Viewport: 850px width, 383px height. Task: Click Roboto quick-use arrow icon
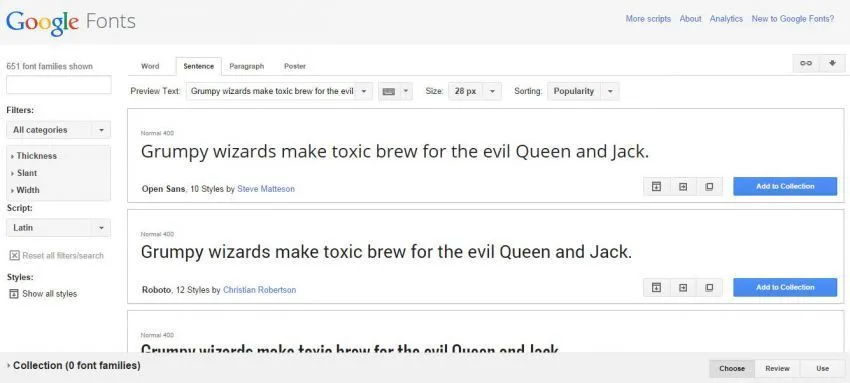click(683, 287)
